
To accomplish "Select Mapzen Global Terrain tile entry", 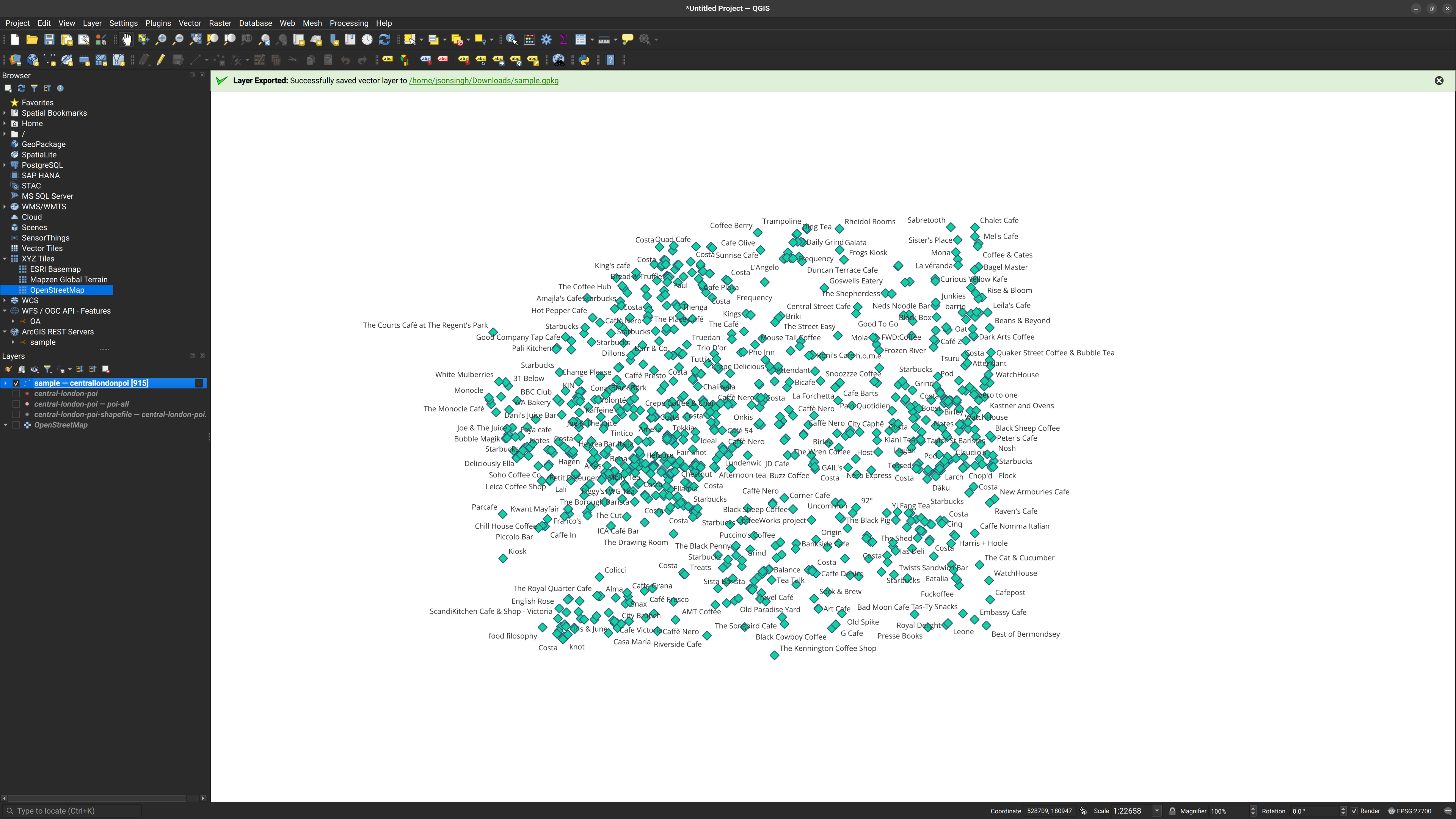I will click(x=68, y=280).
